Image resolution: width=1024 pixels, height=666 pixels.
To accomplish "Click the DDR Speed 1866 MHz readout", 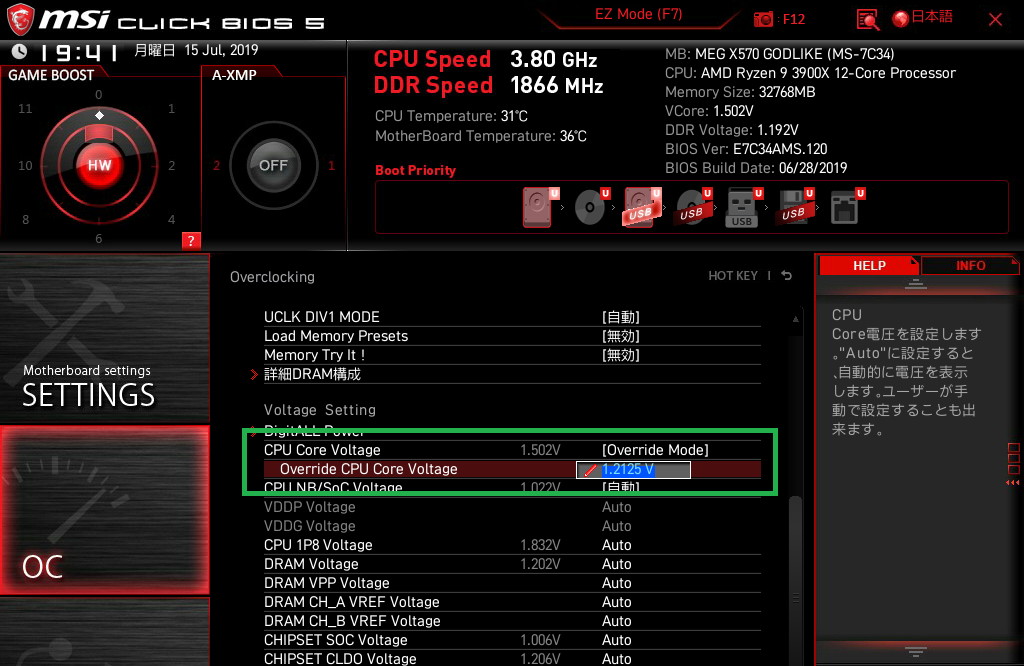I will point(488,86).
